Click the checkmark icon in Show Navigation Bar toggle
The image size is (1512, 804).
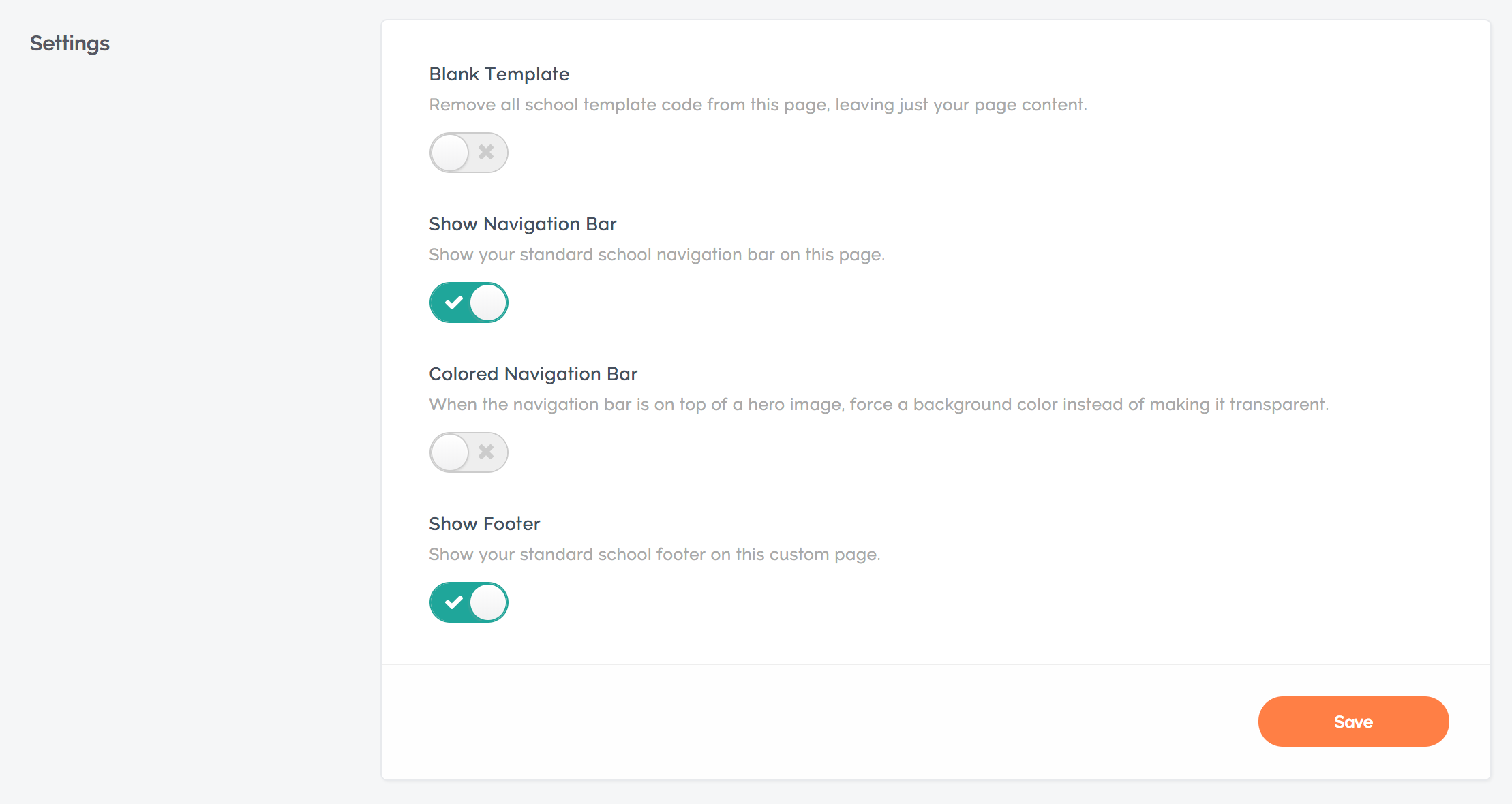tap(453, 303)
